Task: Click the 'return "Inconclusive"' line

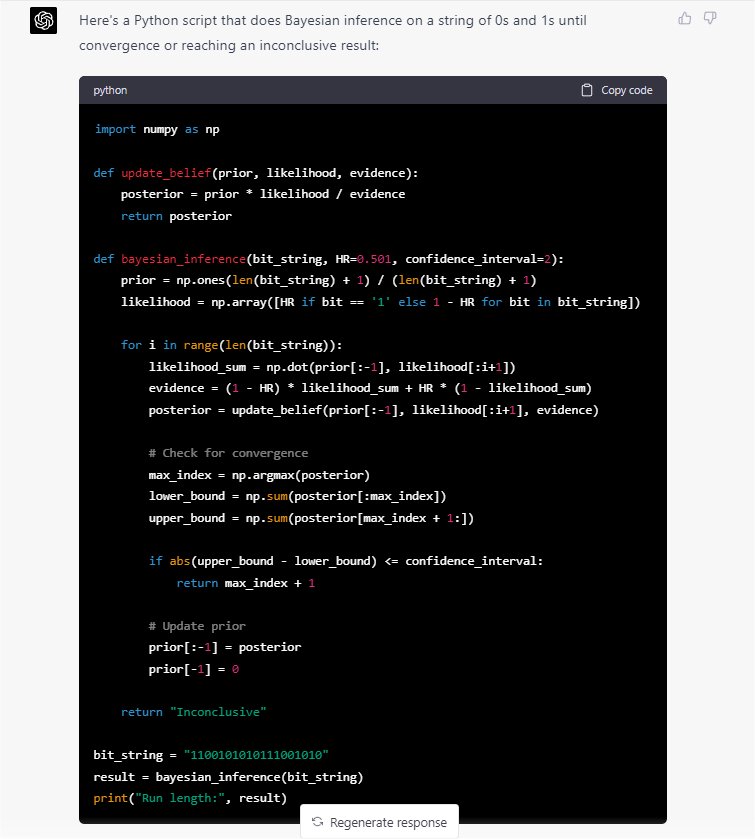Action: click(193, 712)
